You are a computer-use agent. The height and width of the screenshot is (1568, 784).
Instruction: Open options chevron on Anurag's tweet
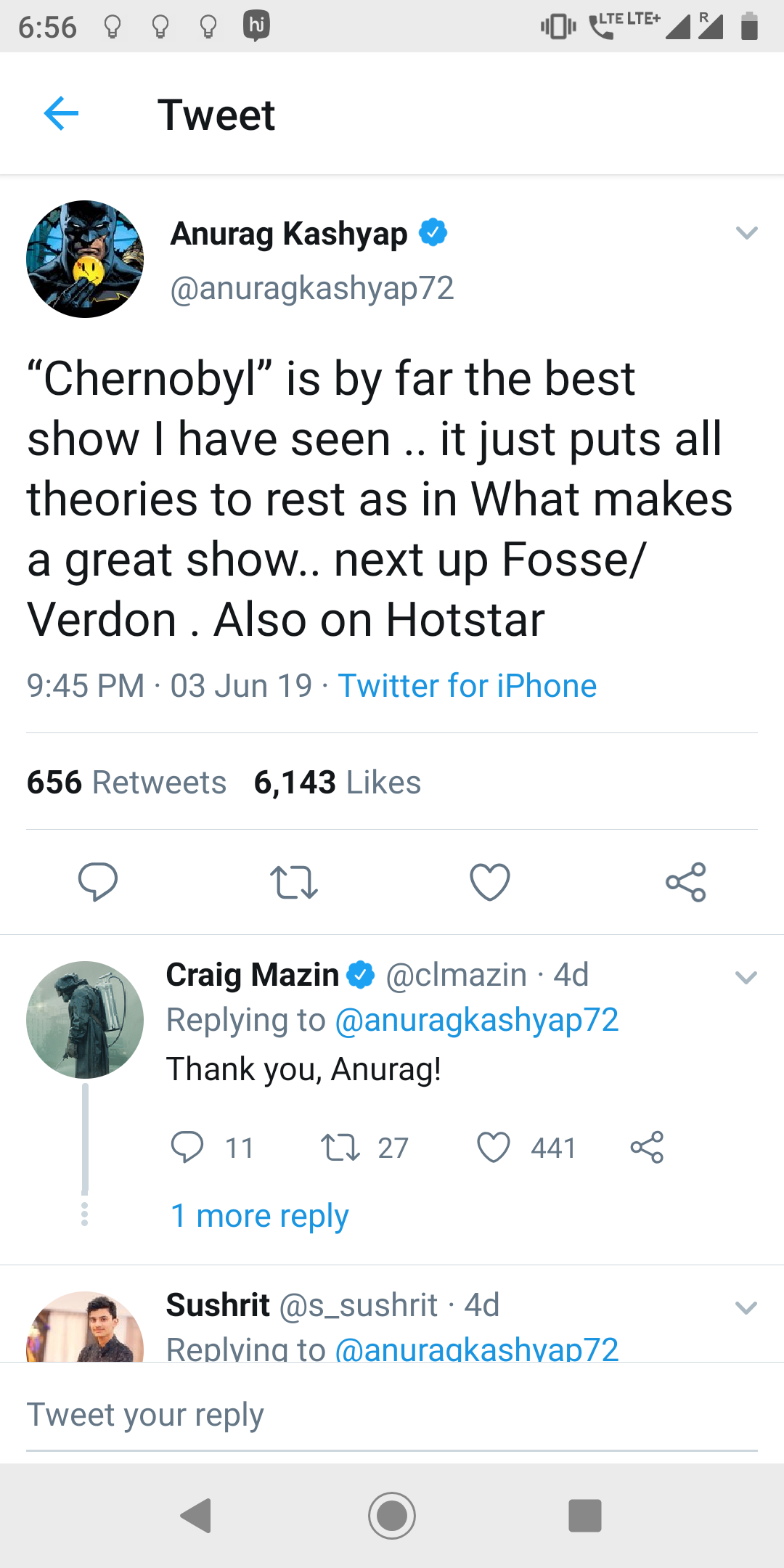point(746,233)
